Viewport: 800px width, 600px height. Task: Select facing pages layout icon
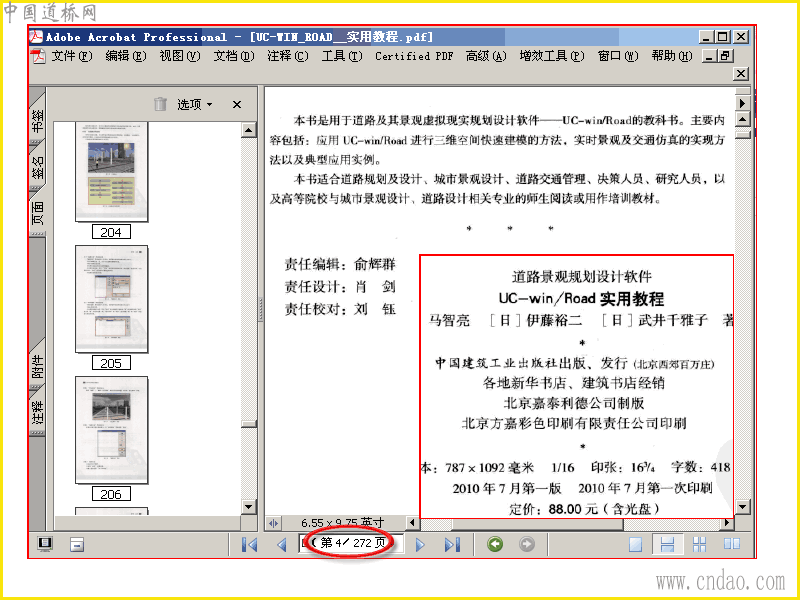(732, 544)
